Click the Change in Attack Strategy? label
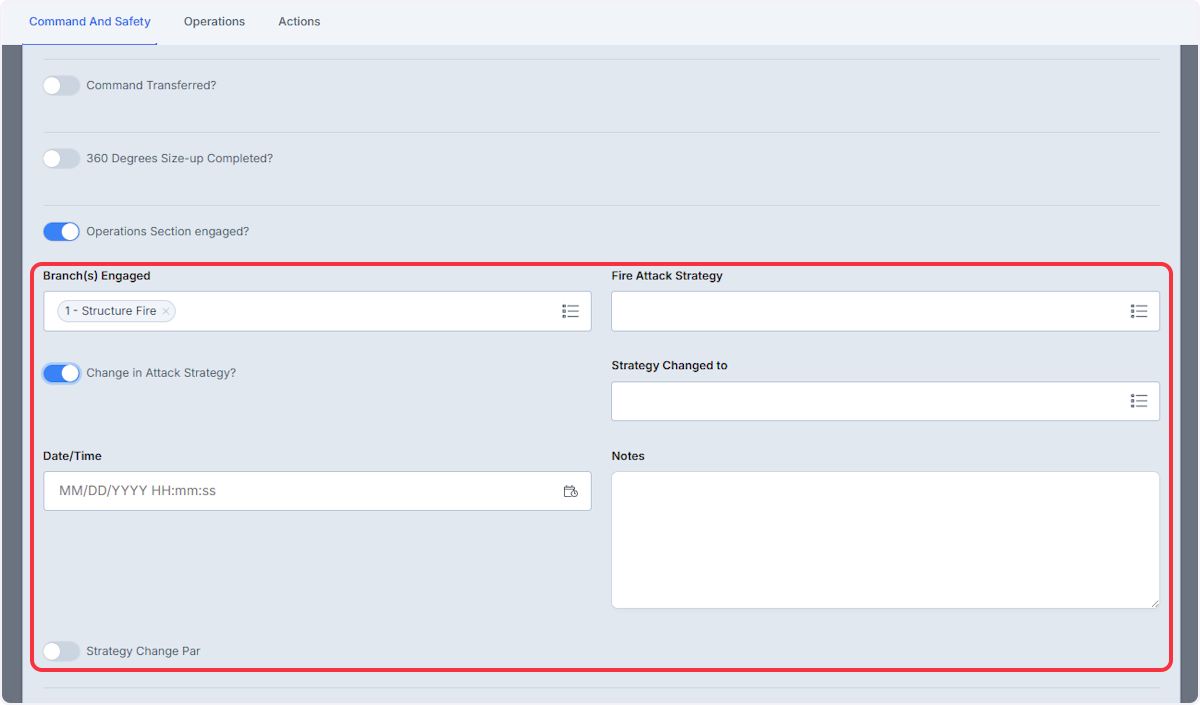The height and width of the screenshot is (705, 1200). coord(161,373)
